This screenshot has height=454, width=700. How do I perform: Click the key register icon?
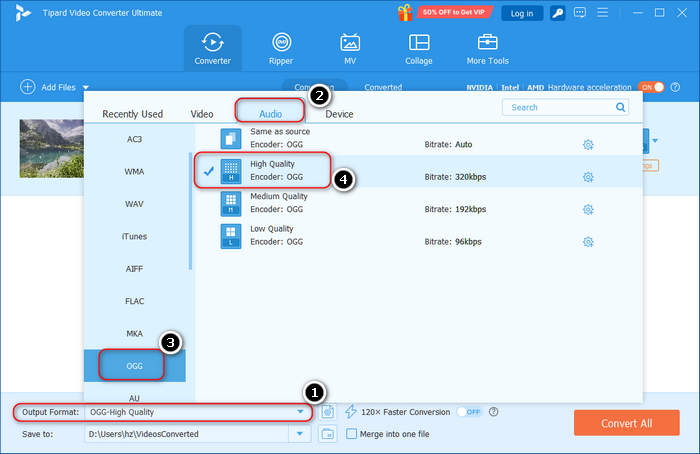[x=558, y=13]
